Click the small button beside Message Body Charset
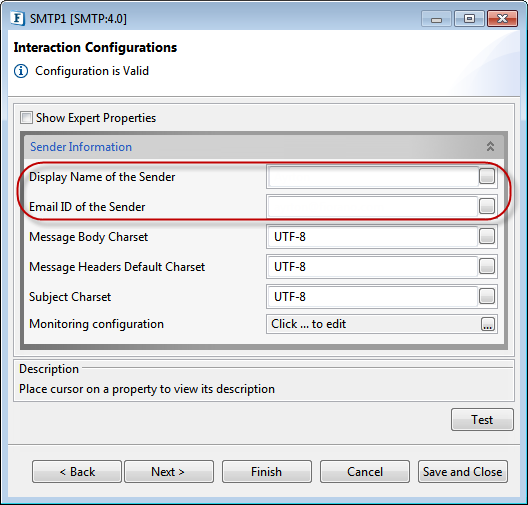Viewport: 528px width, 505px height. click(487, 236)
